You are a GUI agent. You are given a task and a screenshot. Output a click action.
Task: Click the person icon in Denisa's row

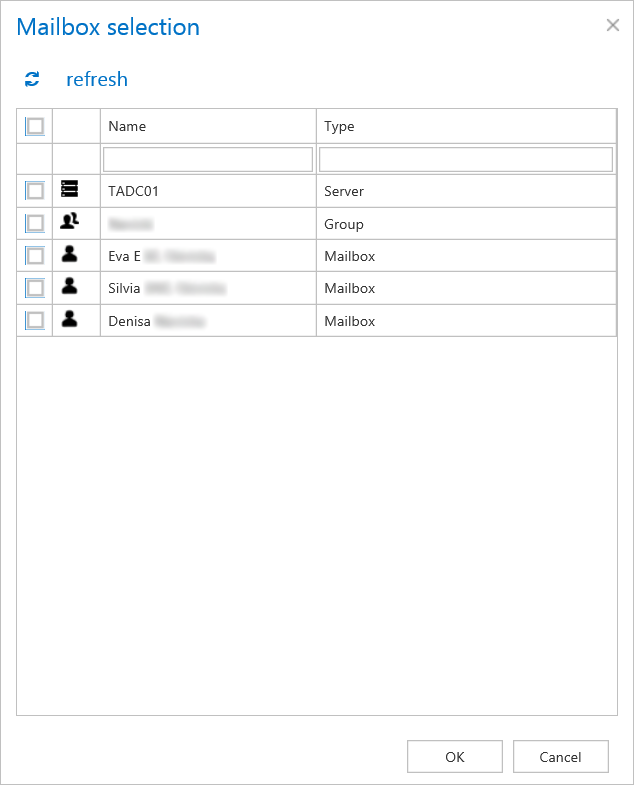click(x=69, y=320)
